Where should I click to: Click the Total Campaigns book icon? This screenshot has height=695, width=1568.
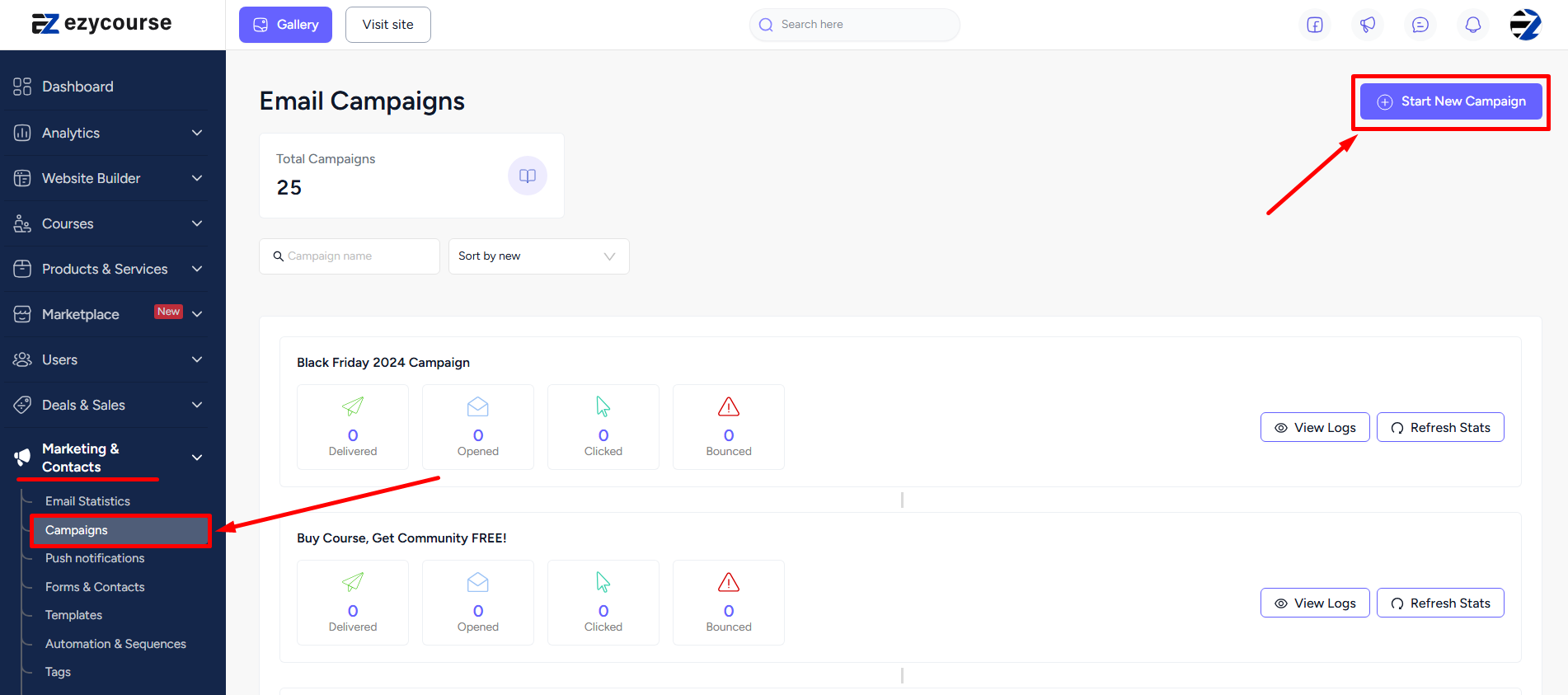(528, 176)
